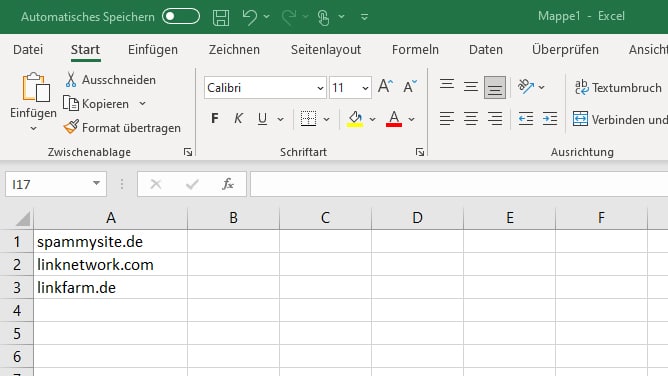Toggle bottom align button

coord(495,87)
